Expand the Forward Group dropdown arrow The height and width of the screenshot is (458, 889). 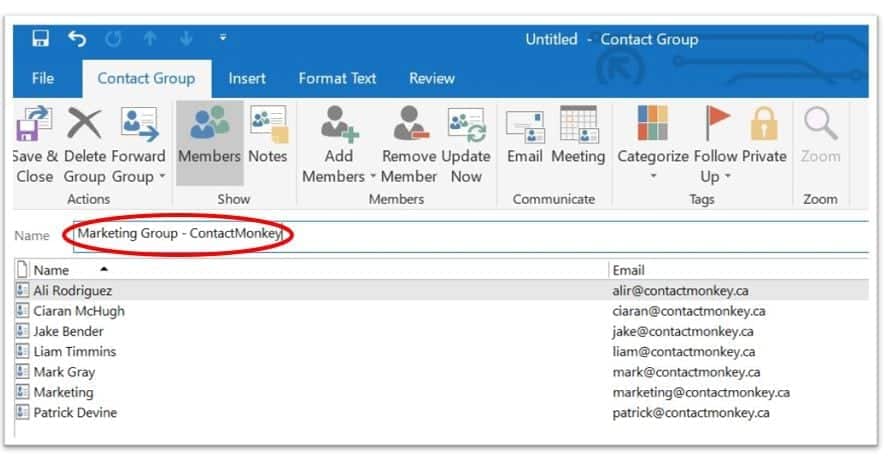click(x=162, y=176)
